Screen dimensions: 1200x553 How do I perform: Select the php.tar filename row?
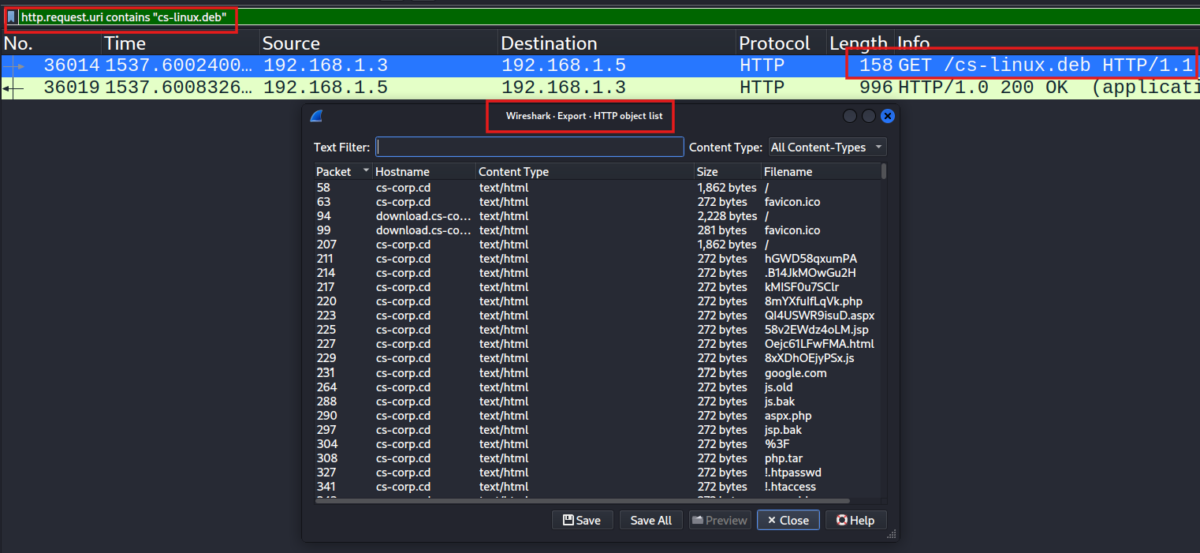click(597, 458)
